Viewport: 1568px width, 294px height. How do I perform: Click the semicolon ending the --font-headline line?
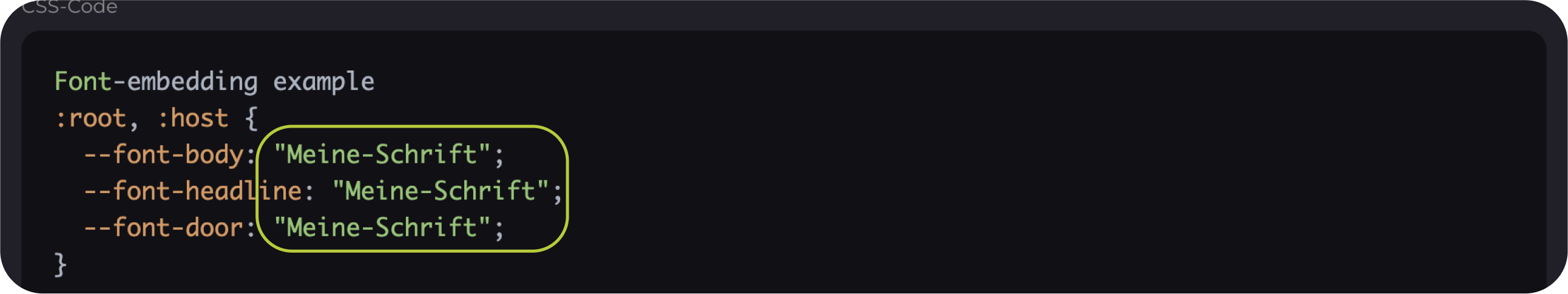click(558, 194)
